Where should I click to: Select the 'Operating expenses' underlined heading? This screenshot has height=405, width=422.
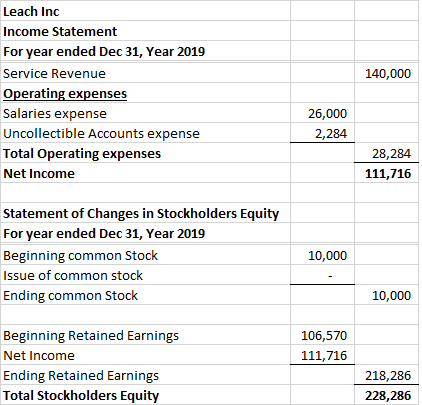pos(65,94)
